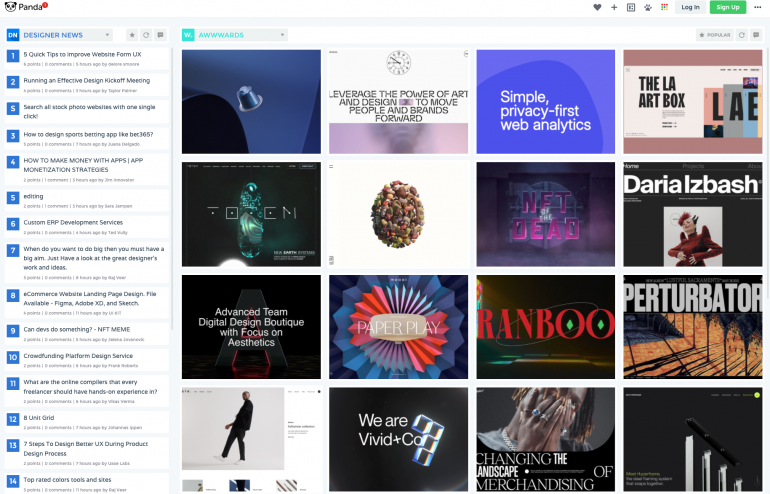Refresh the Awwwards feed
770x494 pixels.
[742, 35]
